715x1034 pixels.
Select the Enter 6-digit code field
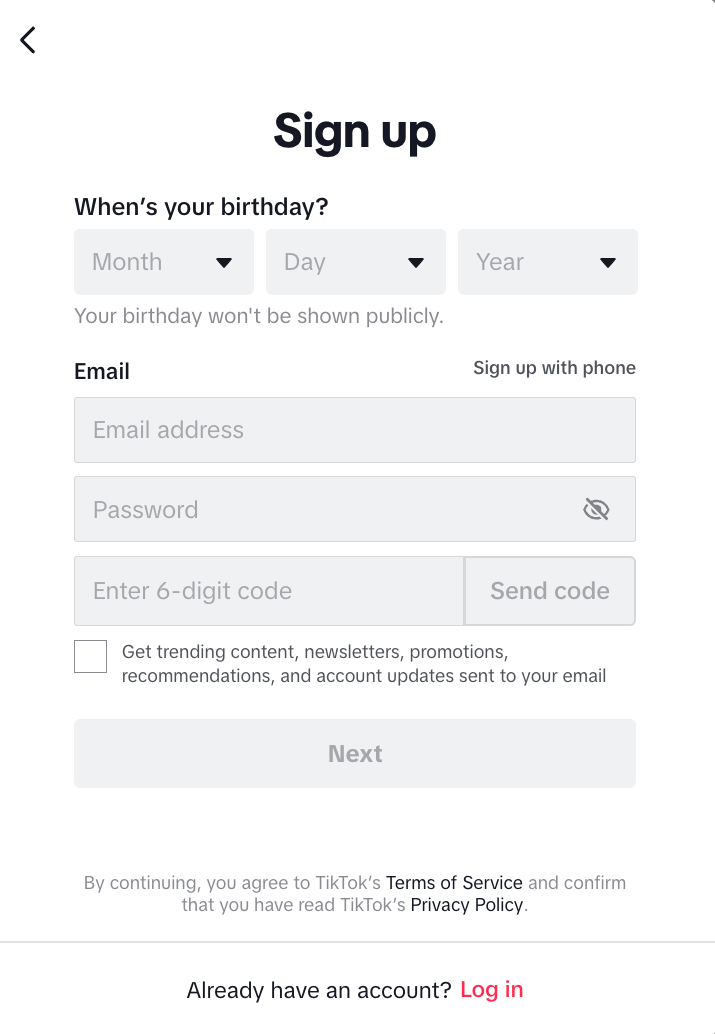tap(250, 590)
